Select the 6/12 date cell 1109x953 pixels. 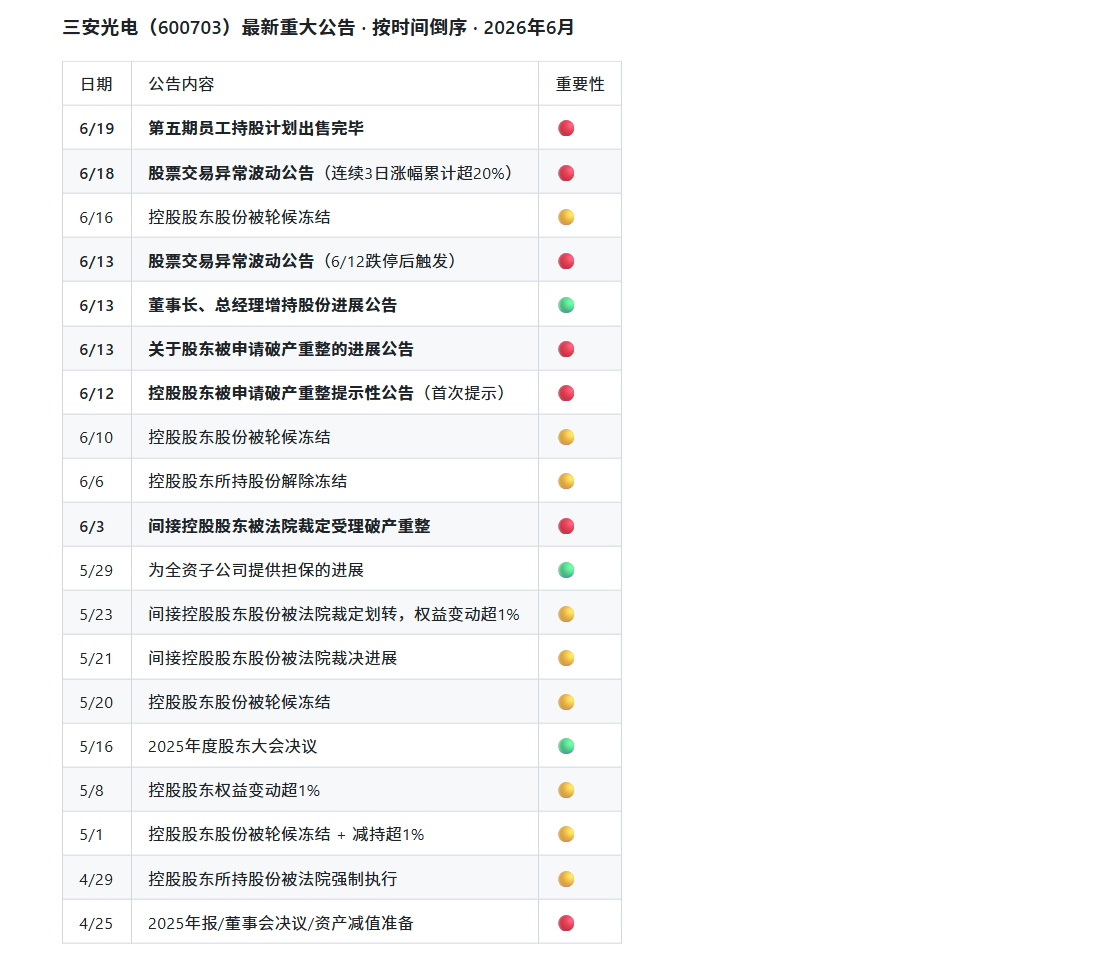pos(97,393)
